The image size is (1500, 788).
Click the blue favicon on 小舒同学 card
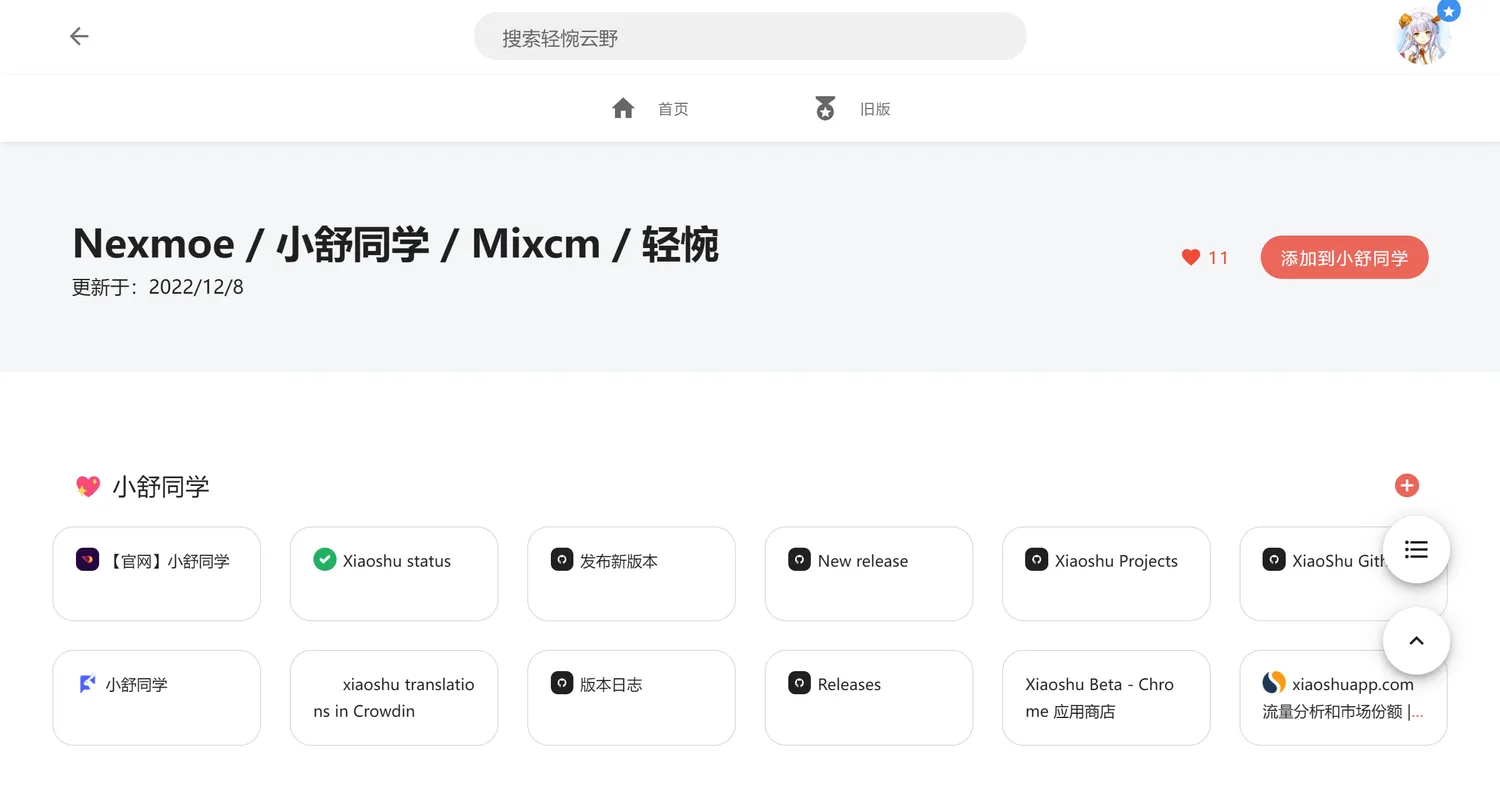(x=87, y=683)
